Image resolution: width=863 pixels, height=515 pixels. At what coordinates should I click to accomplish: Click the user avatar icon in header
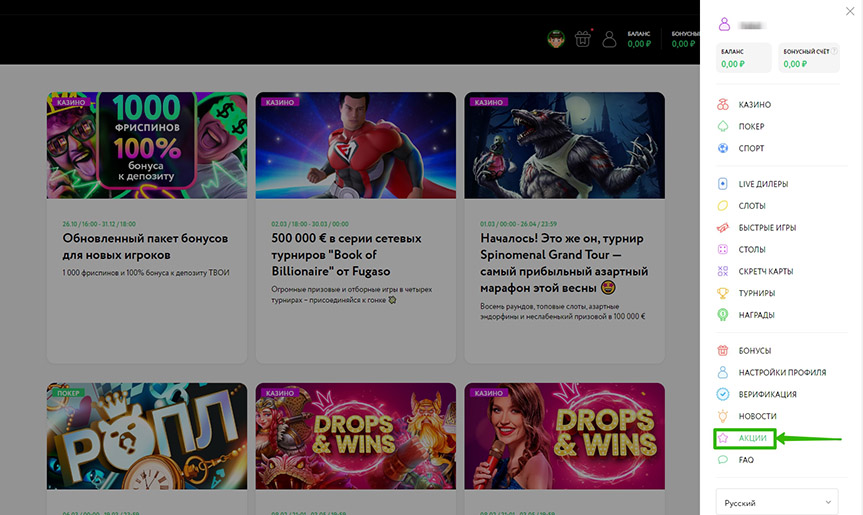[x=609, y=39]
